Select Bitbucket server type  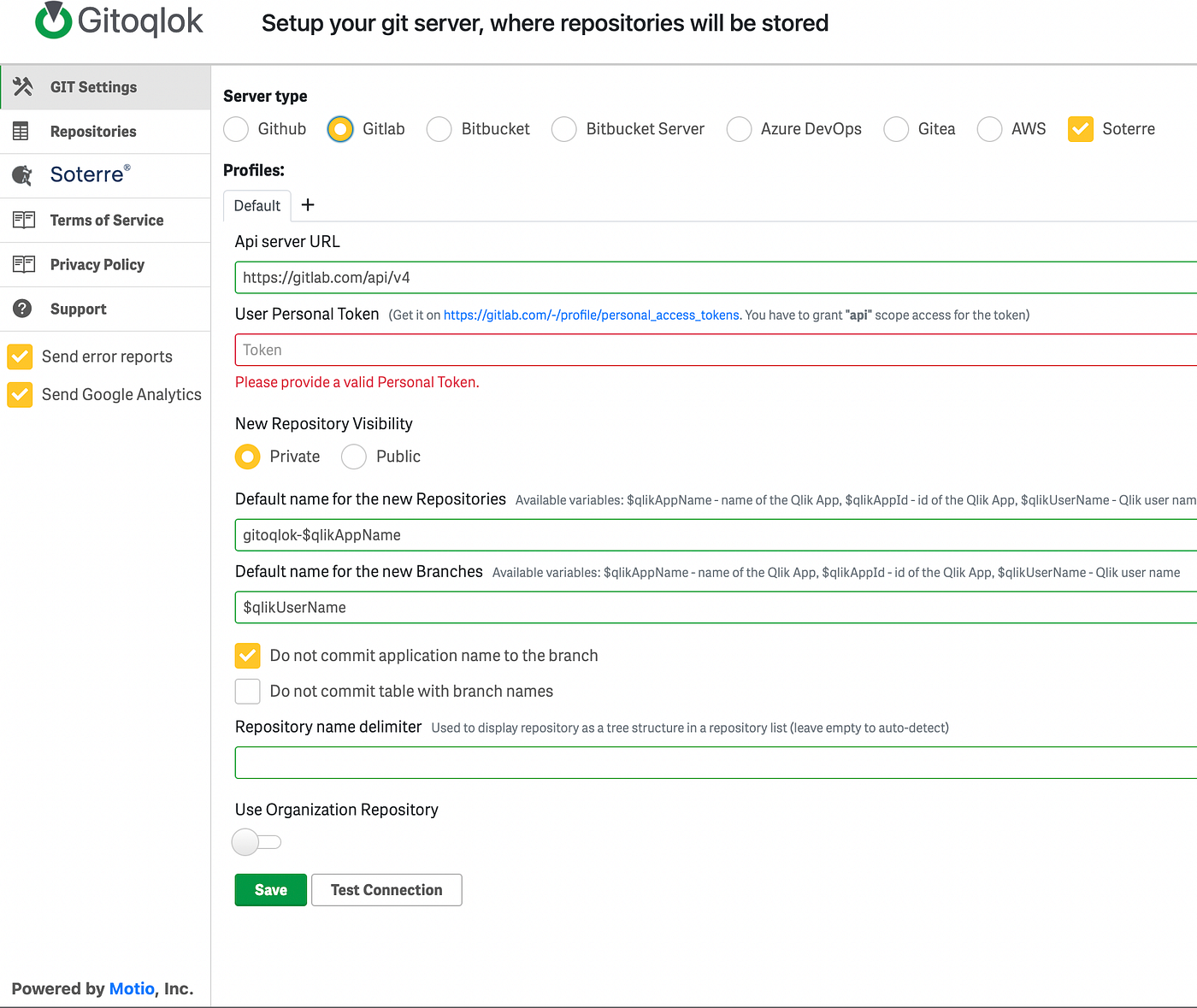pos(439,129)
